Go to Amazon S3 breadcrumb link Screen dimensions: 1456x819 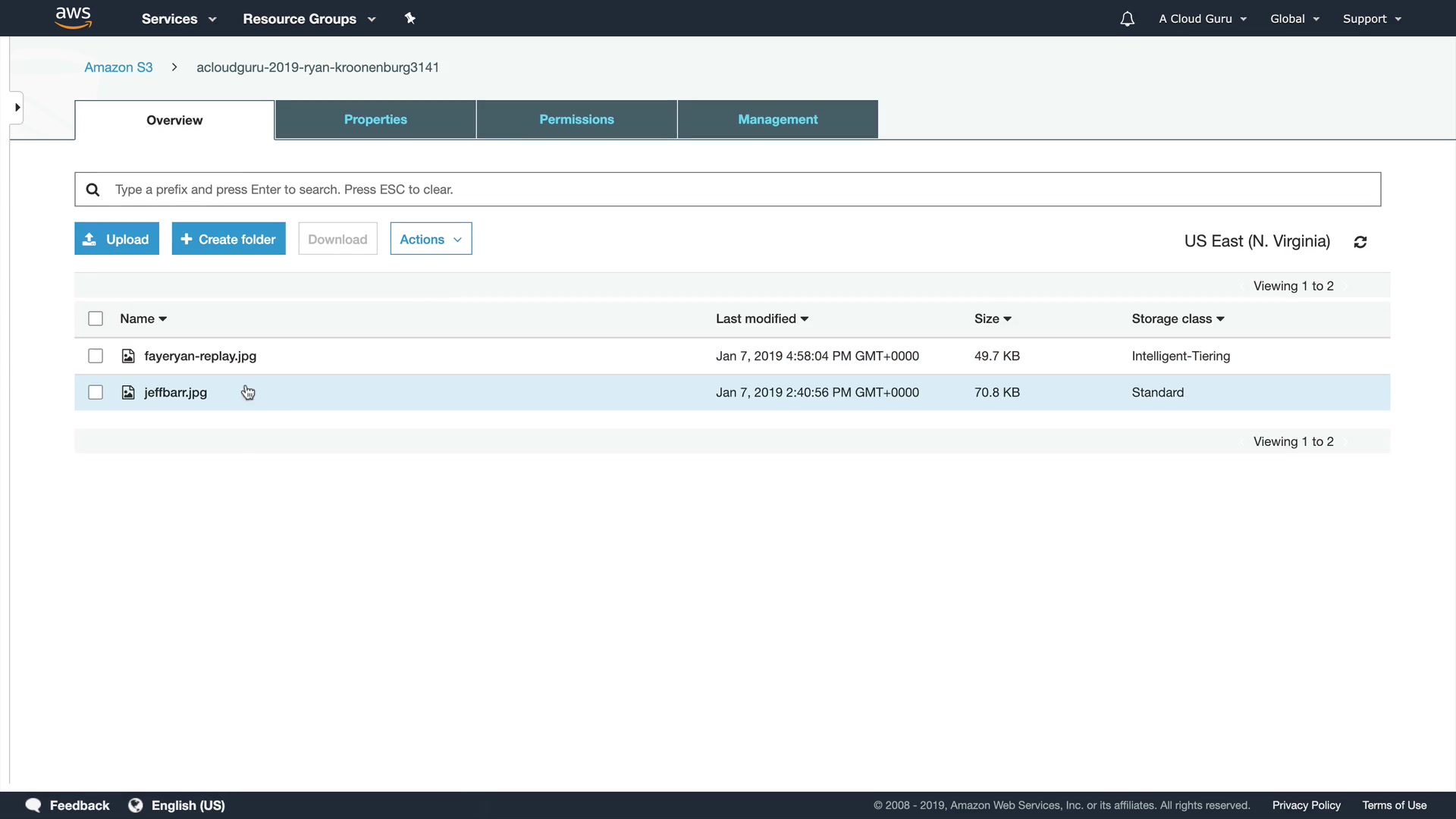click(x=118, y=67)
